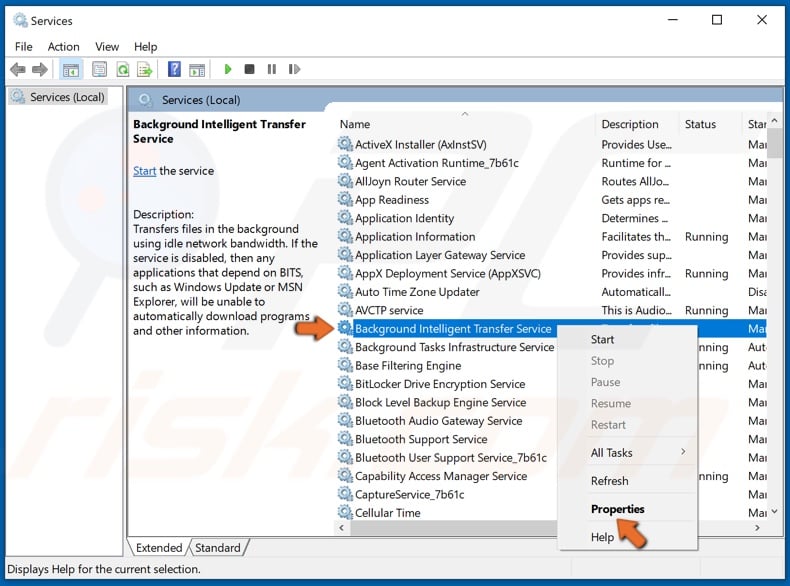Click the Properties sheet toolbar icon
Image resolution: width=790 pixels, height=586 pixels.
pyautogui.click(x=99, y=69)
